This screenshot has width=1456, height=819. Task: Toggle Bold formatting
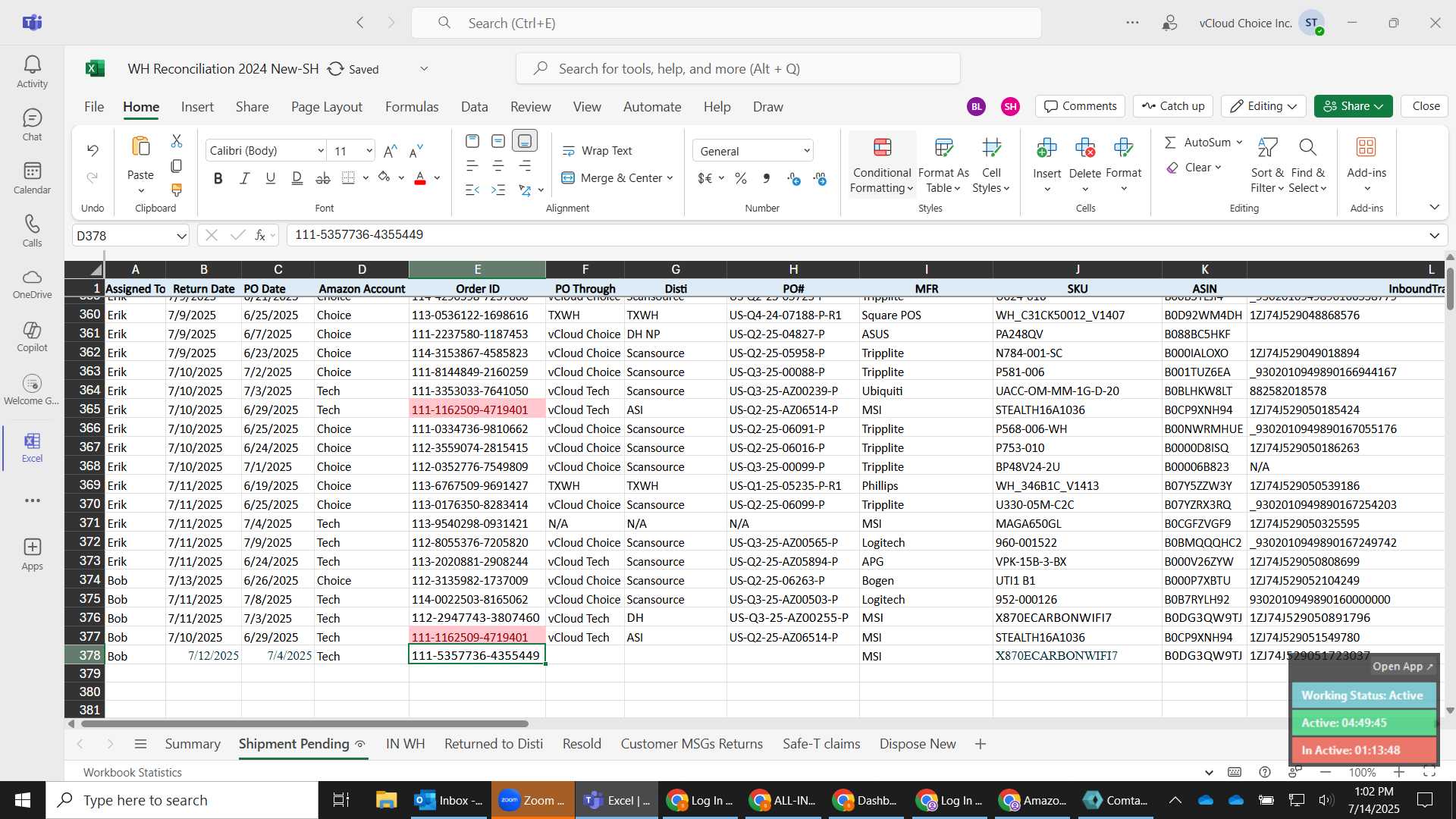pyautogui.click(x=218, y=178)
